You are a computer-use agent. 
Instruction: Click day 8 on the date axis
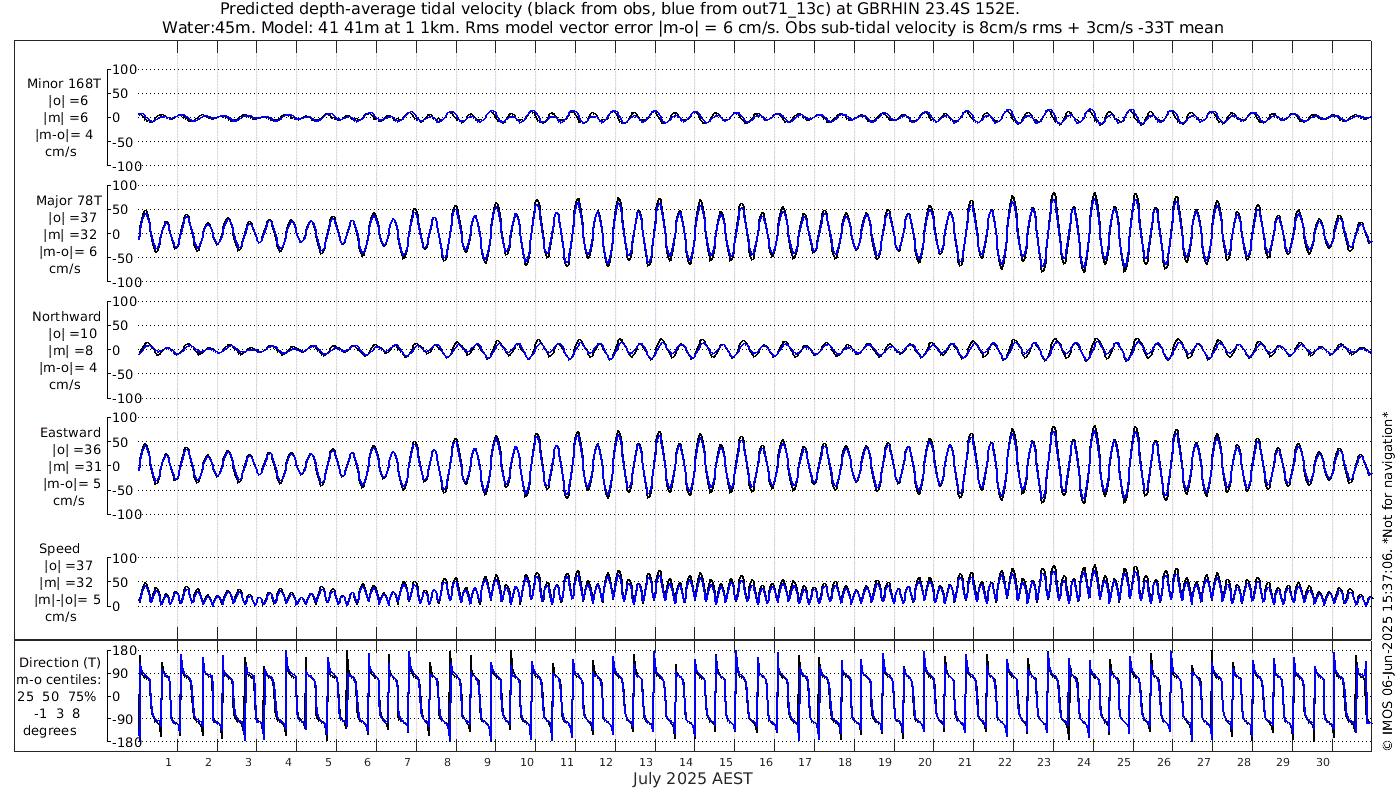[447, 762]
